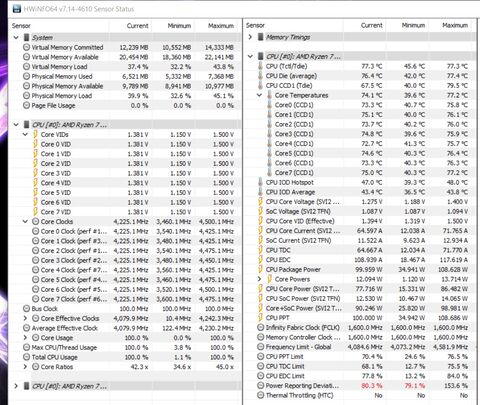Click the Bus Clock sensor icon
This screenshot has width=480, height=405.
[26, 309]
